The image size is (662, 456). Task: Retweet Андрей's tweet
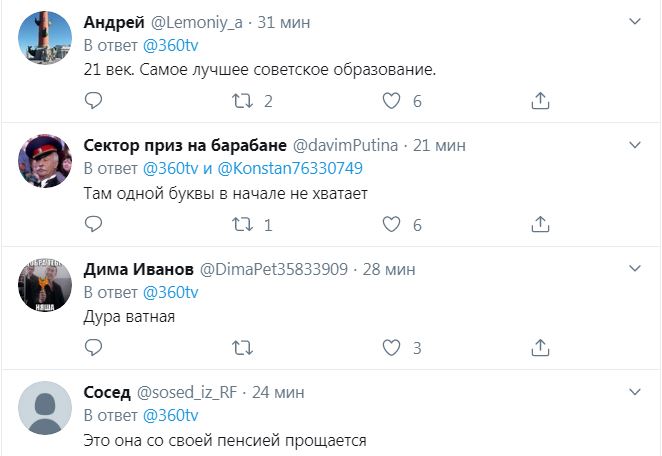241,101
